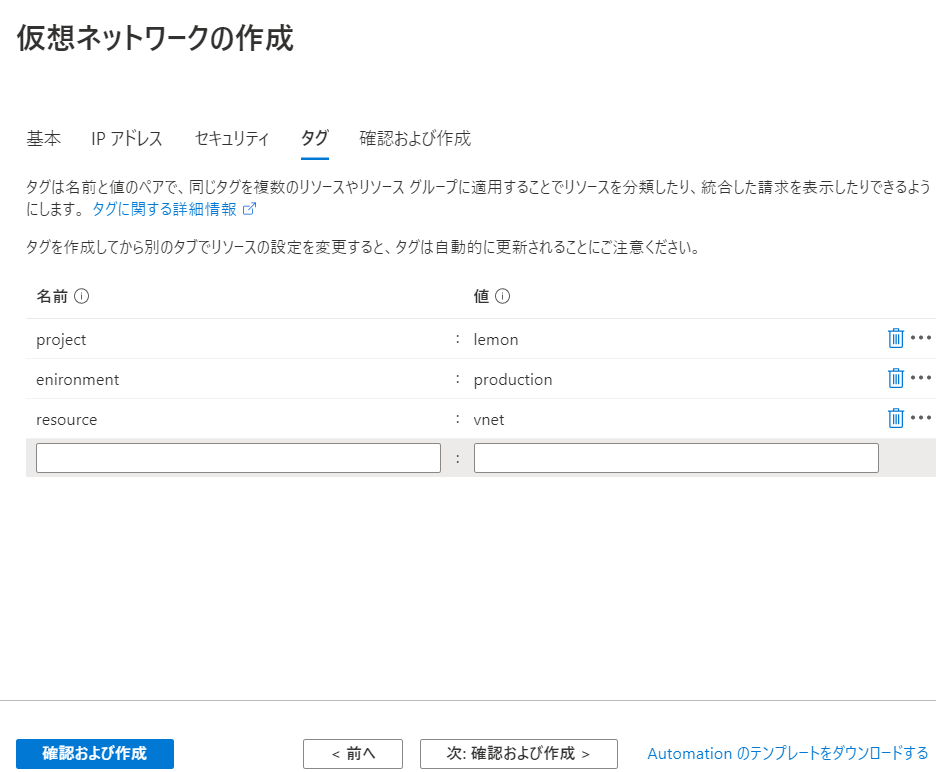This screenshot has width=936, height=772.
Task: Show info tooltip next to 名前 header
Action: point(81,296)
